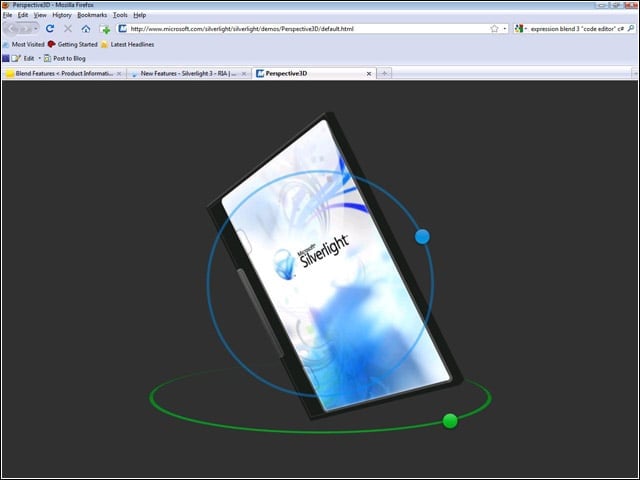Open the Help menu
This screenshot has height=480, width=640.
[140, 15]
